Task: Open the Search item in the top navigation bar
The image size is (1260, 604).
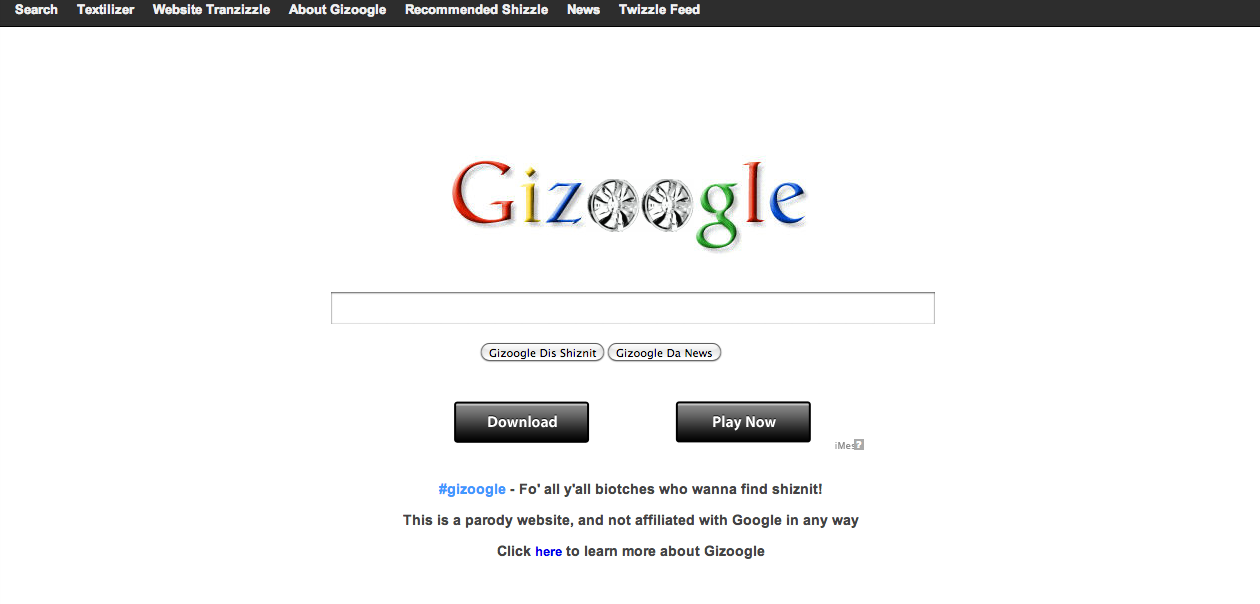Action: [36, 10]
